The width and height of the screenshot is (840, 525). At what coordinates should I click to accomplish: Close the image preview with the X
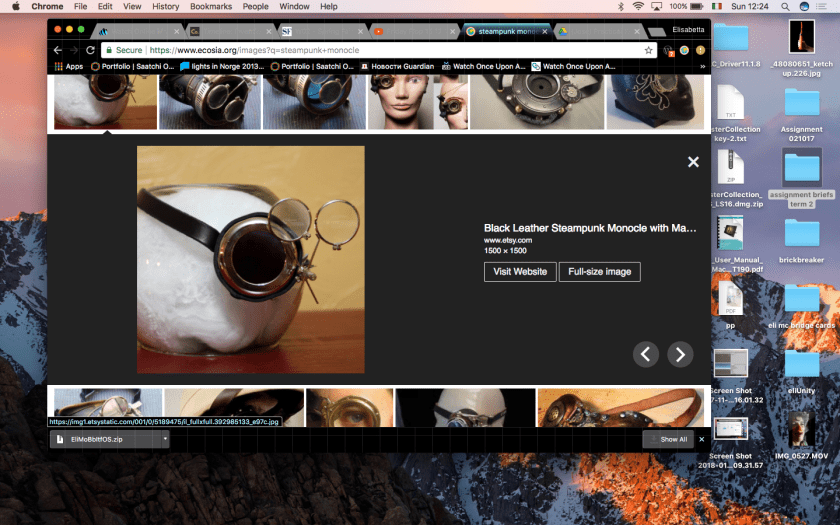point(693,162)
